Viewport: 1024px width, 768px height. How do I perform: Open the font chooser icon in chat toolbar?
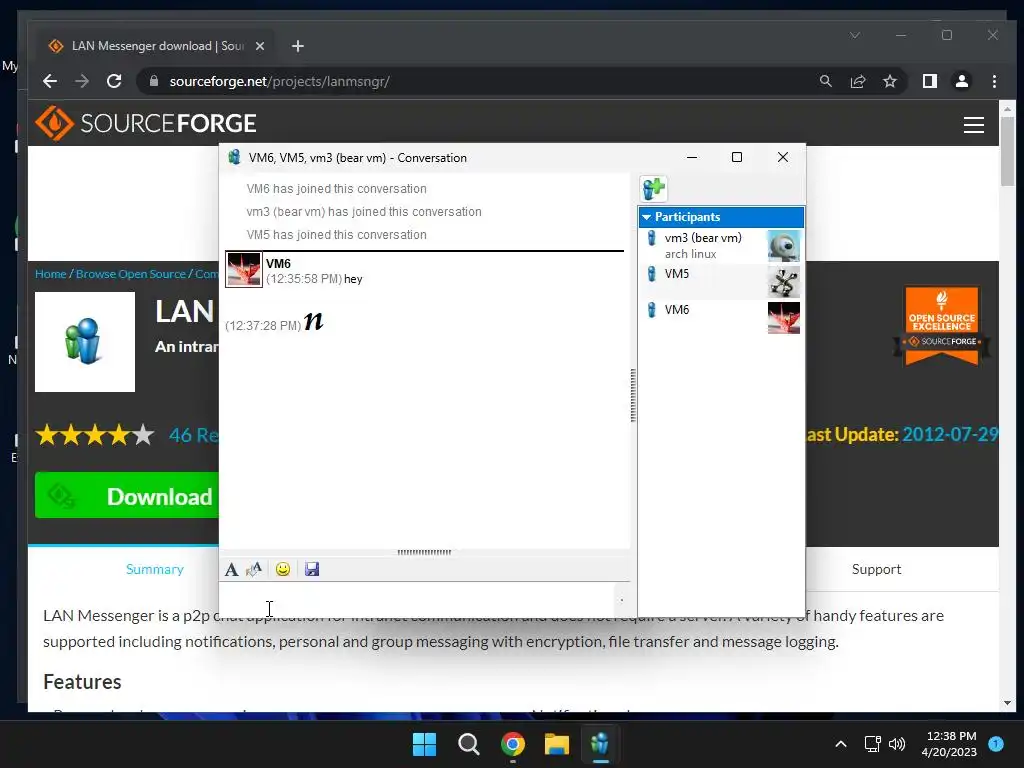[x=231, y=569]
